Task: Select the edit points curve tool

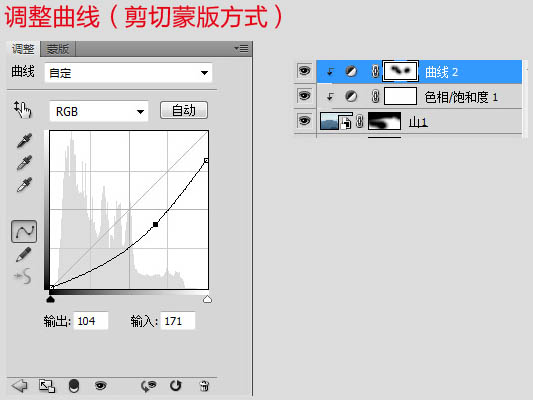Action: [24, 231]
